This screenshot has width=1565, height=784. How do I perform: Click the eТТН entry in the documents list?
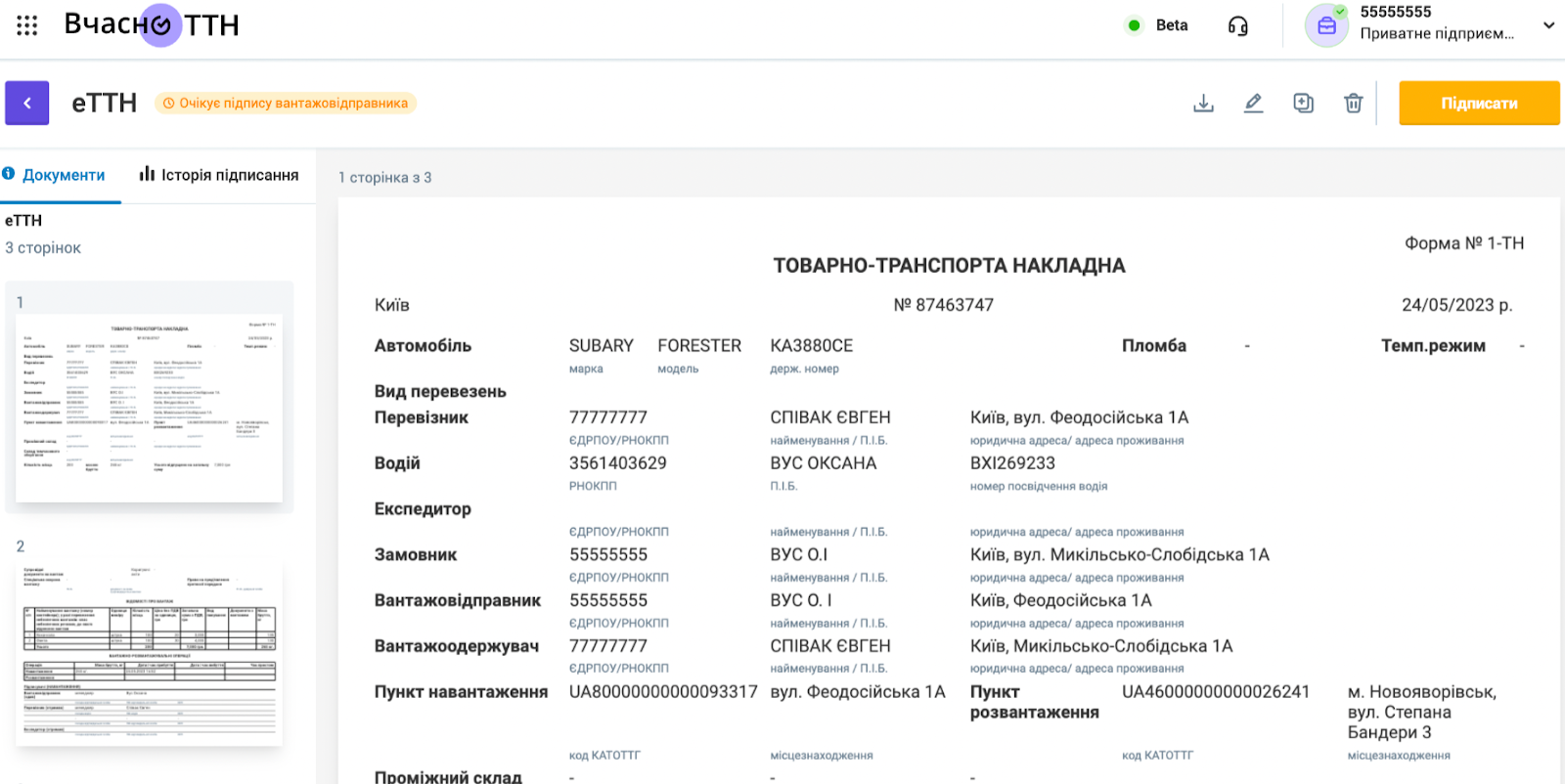point(23,221)
